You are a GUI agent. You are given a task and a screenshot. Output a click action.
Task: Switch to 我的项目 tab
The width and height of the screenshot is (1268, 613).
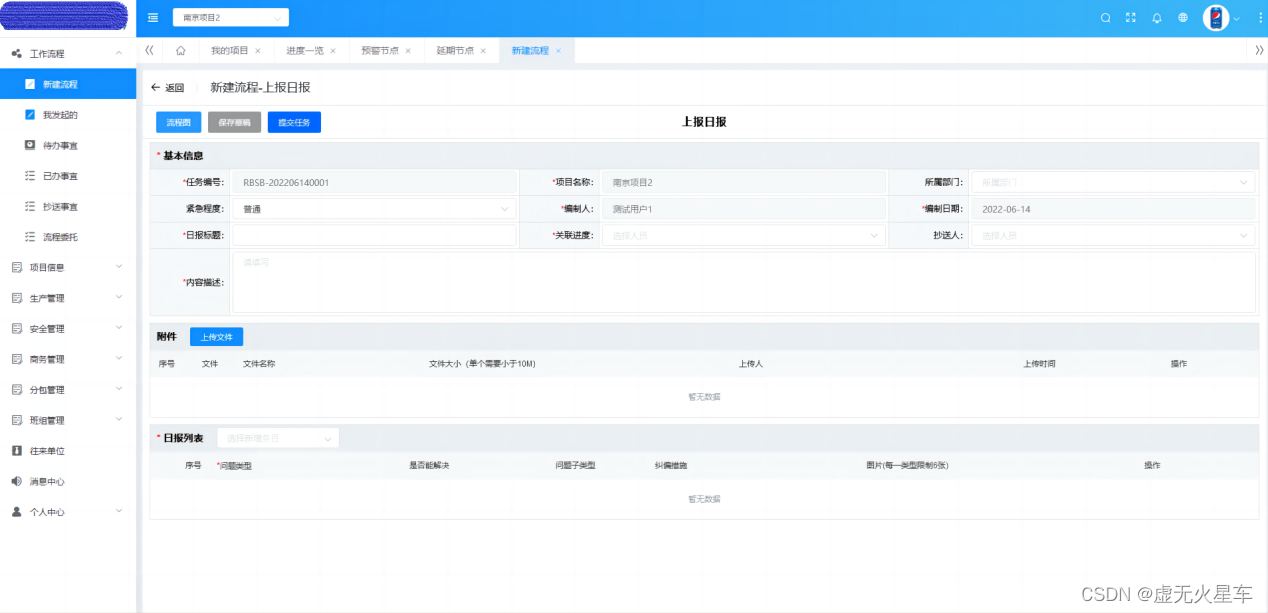(x=229, y=51)
